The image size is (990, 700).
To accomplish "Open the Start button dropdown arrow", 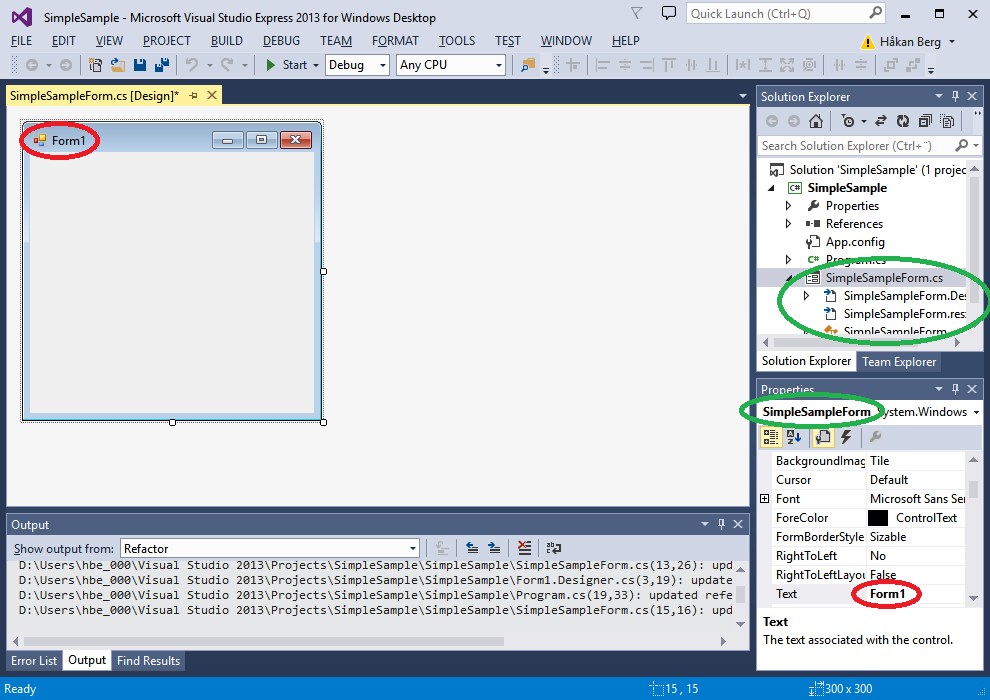I will coord(316,65).
